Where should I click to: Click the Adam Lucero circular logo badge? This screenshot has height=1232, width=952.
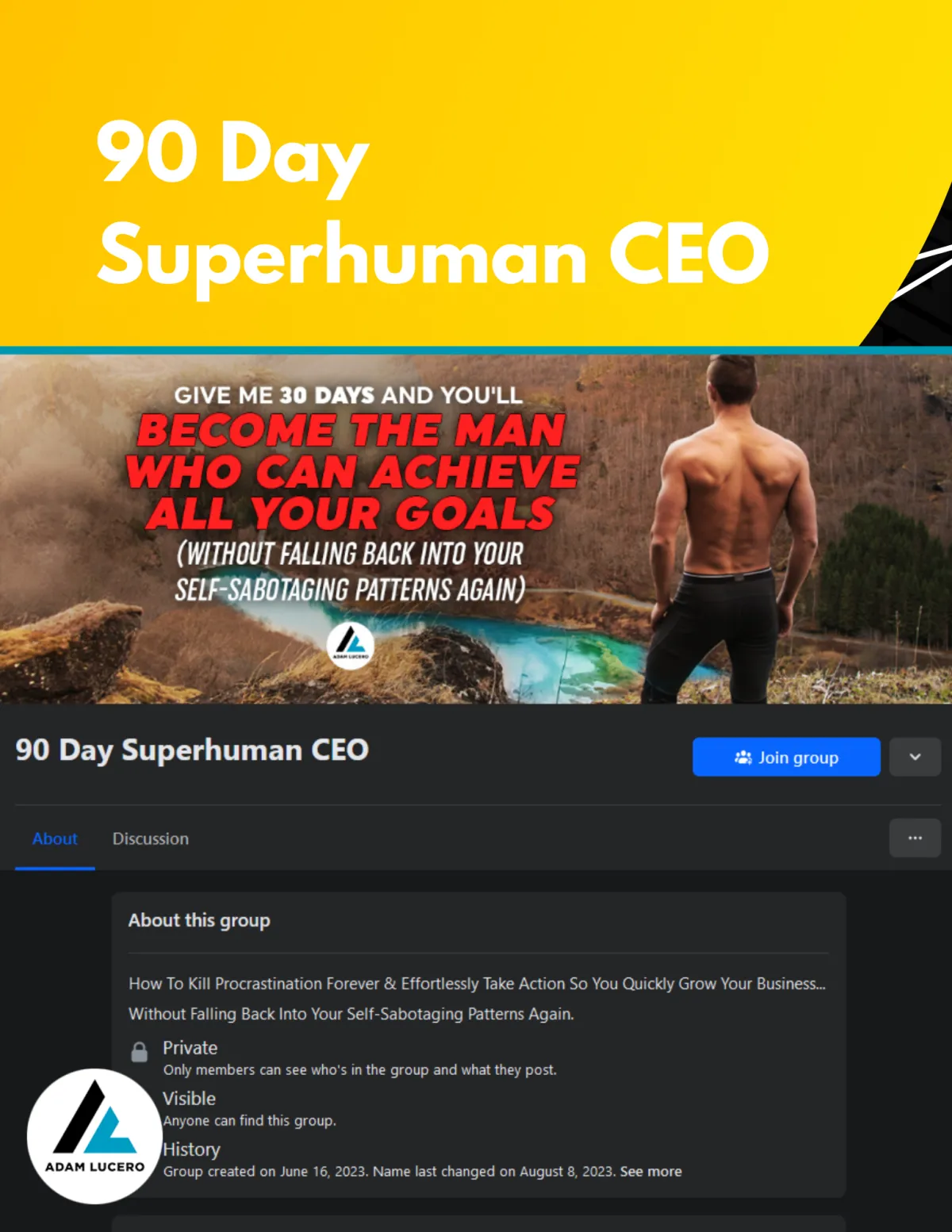tap(94, 1136)
